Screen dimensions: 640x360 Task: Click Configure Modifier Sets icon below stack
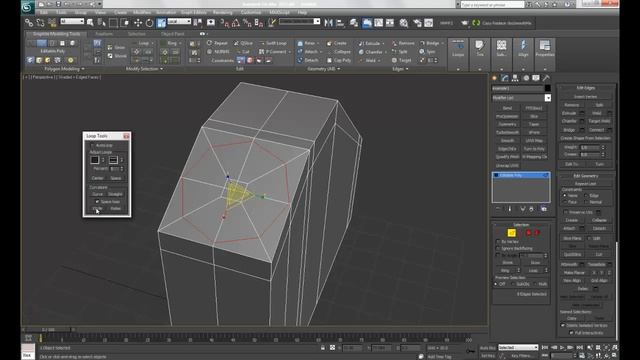544,209
